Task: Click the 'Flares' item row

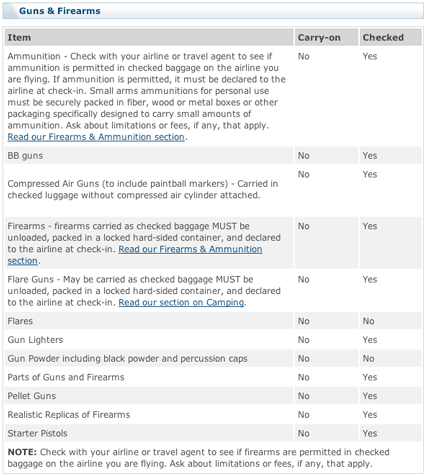Action: [213, 321]
